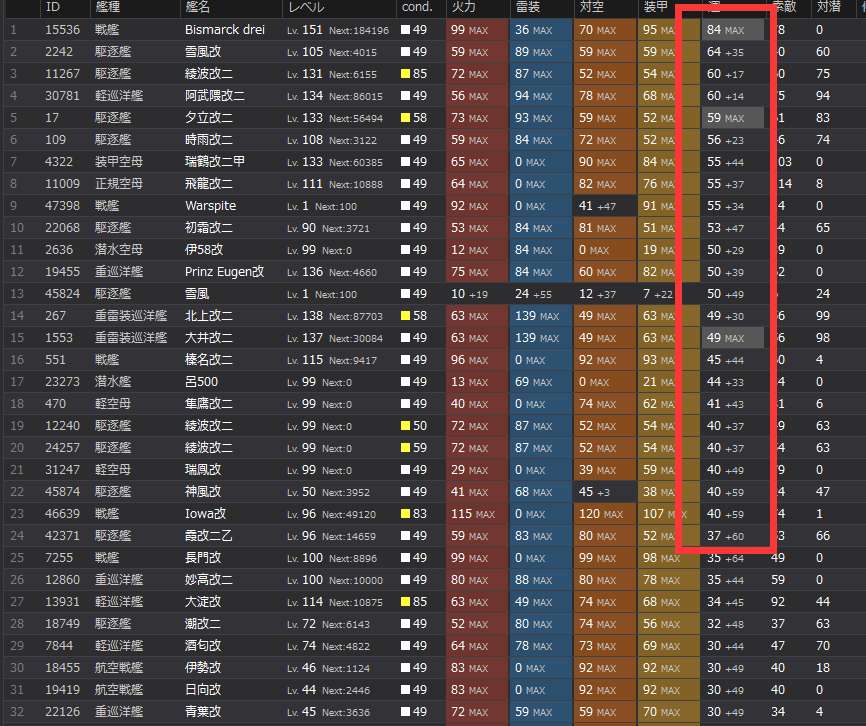866x726 pixels.
Task: Select the ship name 酒匂改
Action: tap(203, 646)
